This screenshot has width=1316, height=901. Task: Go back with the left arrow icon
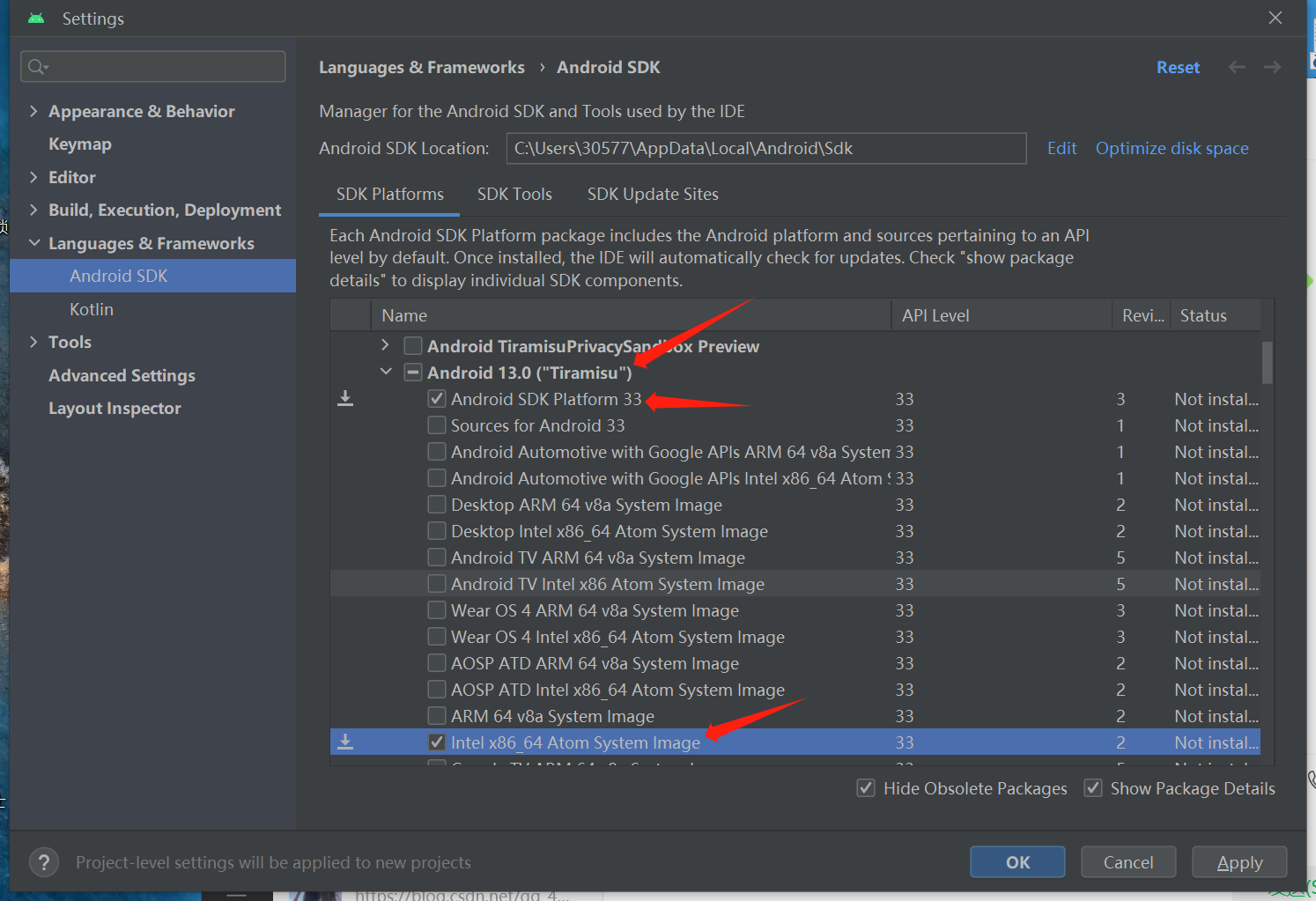point(1237,67)
